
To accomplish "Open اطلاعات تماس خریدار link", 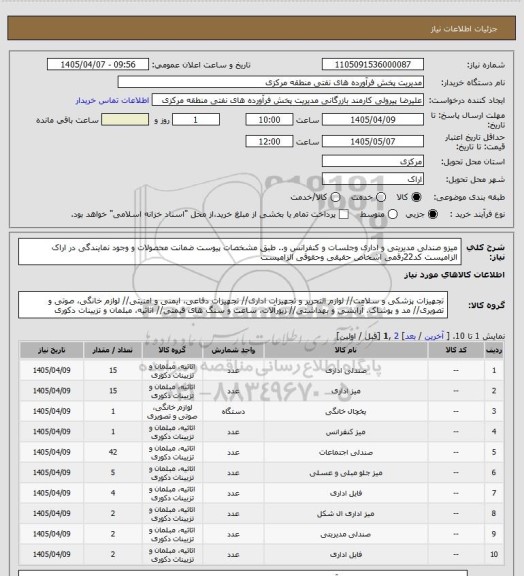I will pos(112,100).
